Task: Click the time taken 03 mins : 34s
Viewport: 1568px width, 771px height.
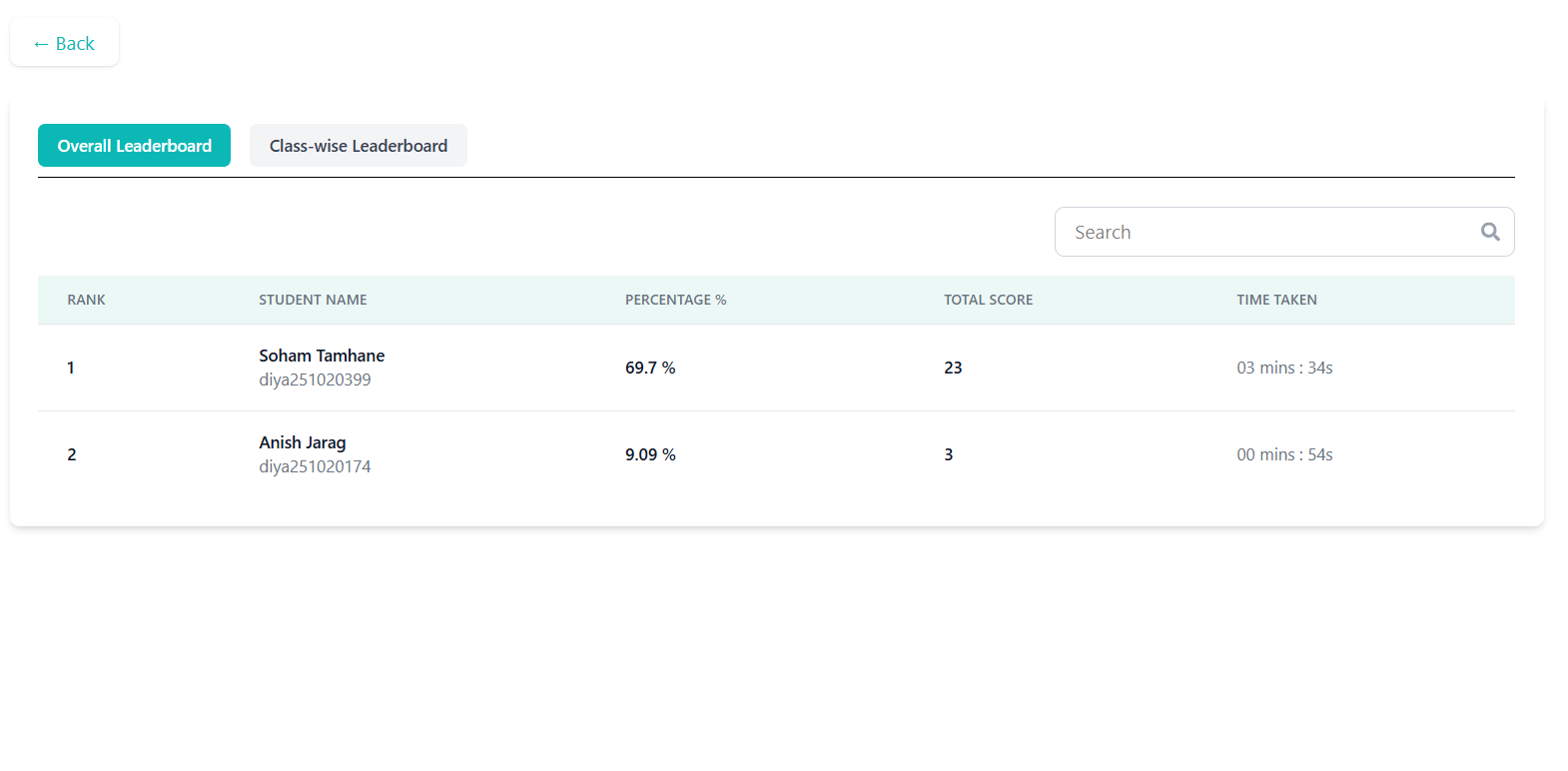Action: pyautogui.click(x=1284, y=368)
